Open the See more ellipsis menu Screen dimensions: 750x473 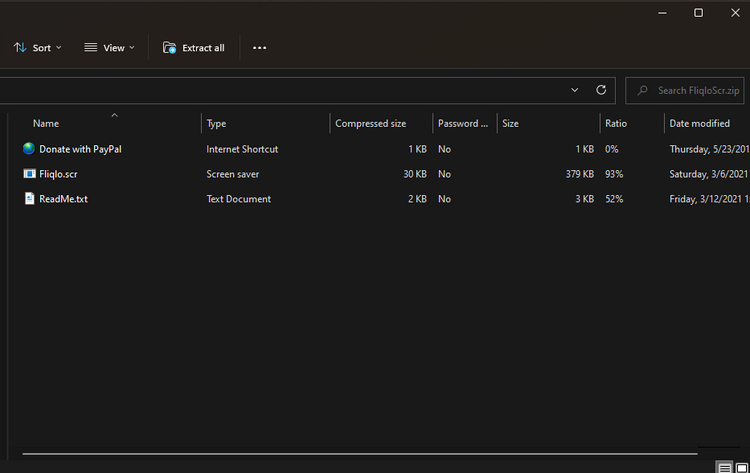pos(259,48)
